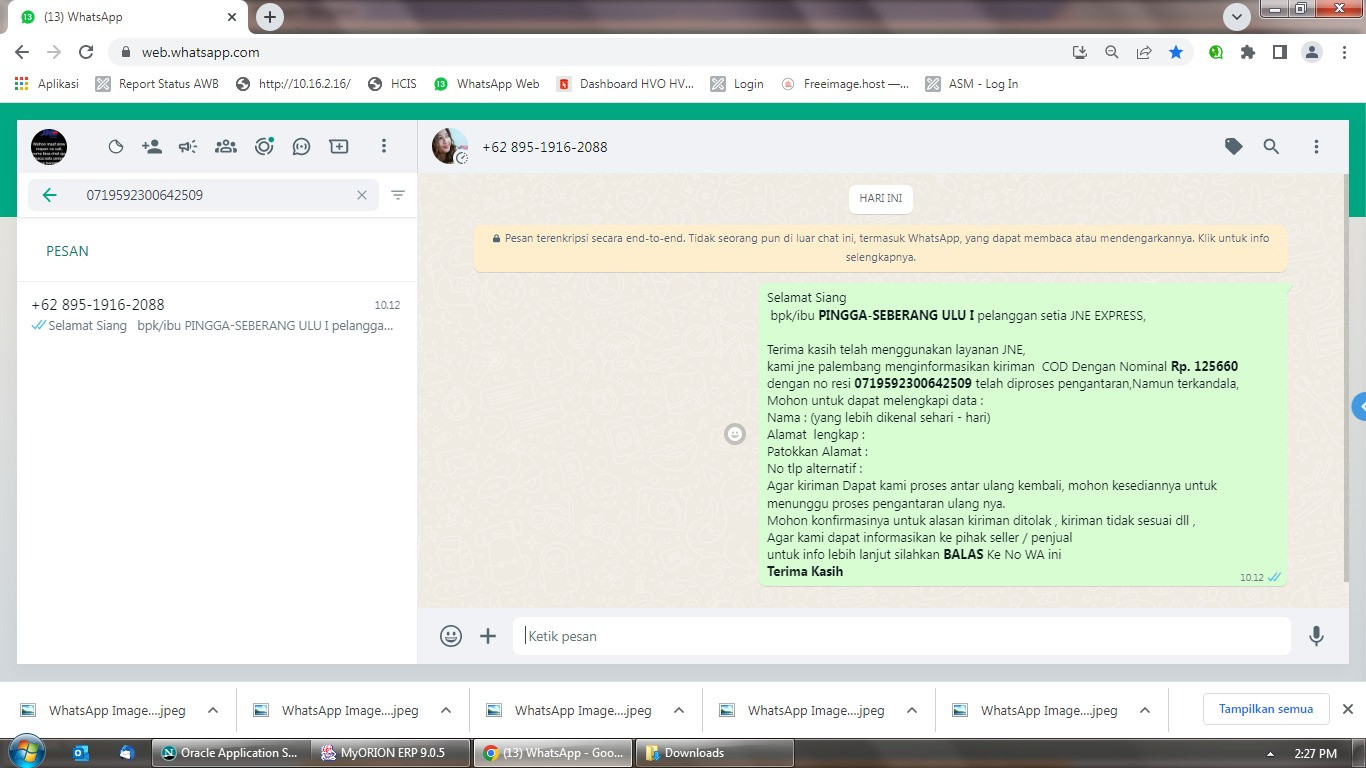Open the ASM - Log In bookmark
The height and width of the screenshot is (768, 1366).
click(972, 84)
